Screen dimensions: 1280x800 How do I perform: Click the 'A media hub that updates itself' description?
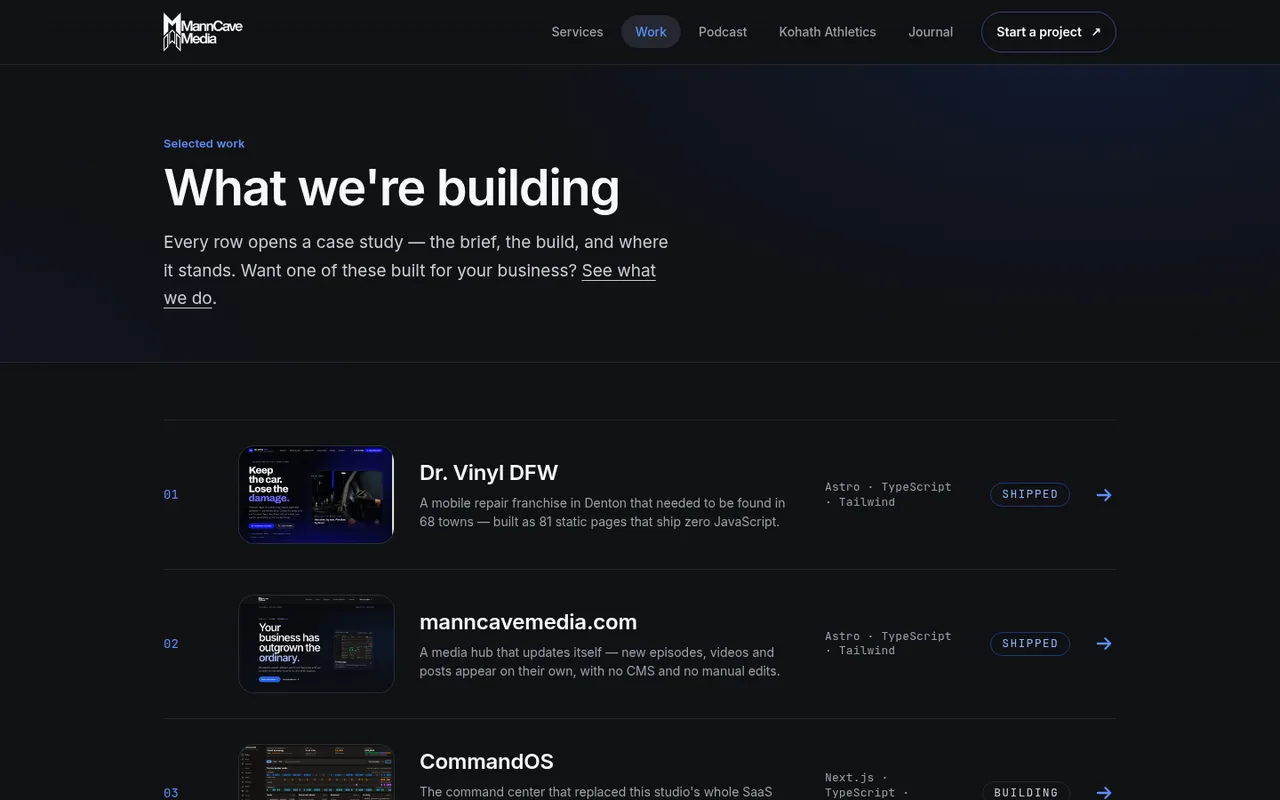600,661
